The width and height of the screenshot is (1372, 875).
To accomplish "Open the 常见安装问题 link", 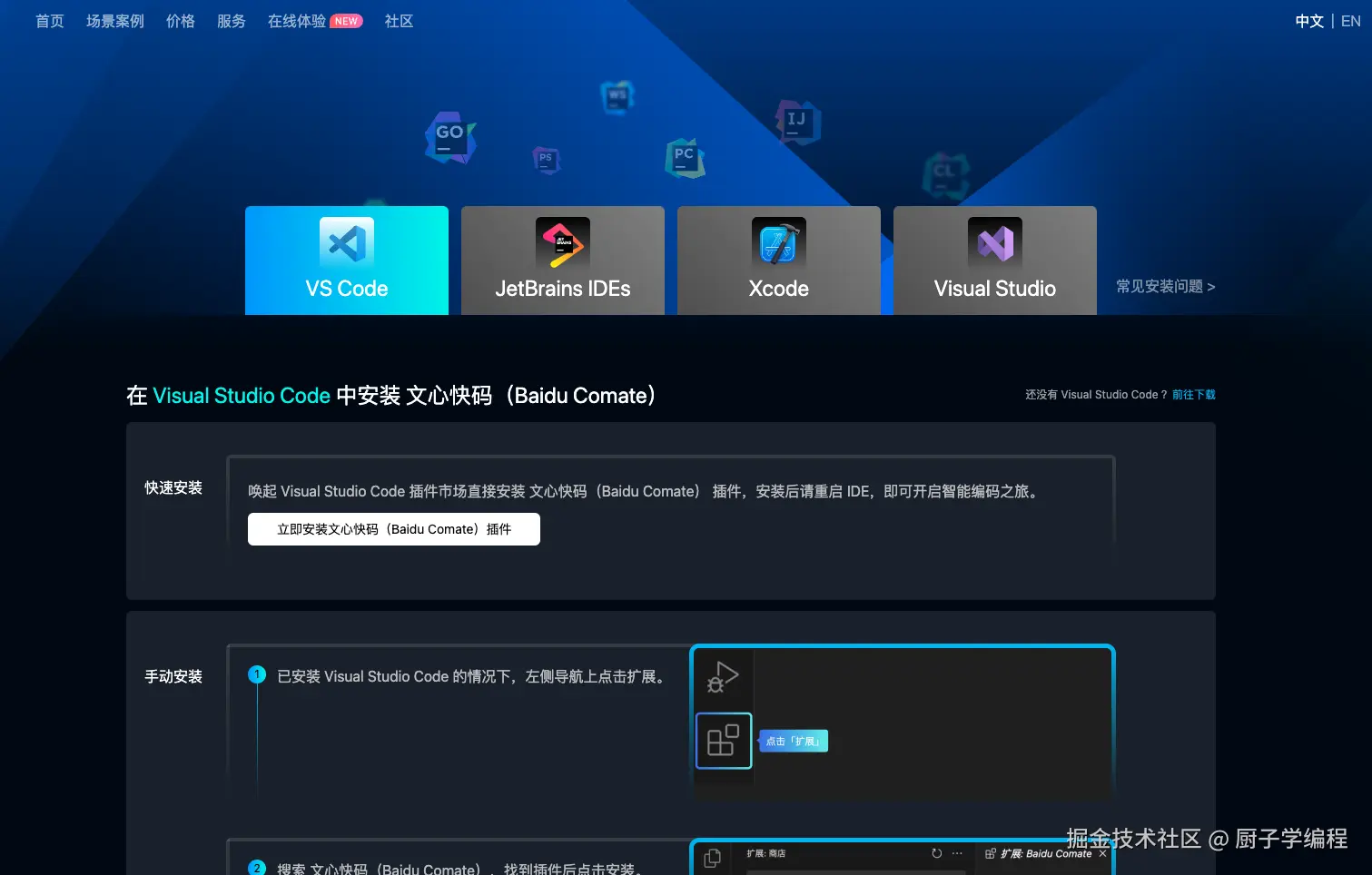I will point(1165,286).
